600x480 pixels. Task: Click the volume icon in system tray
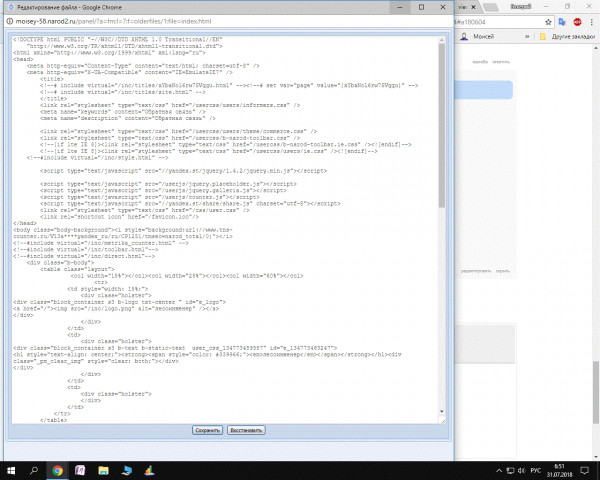[521, 470]
